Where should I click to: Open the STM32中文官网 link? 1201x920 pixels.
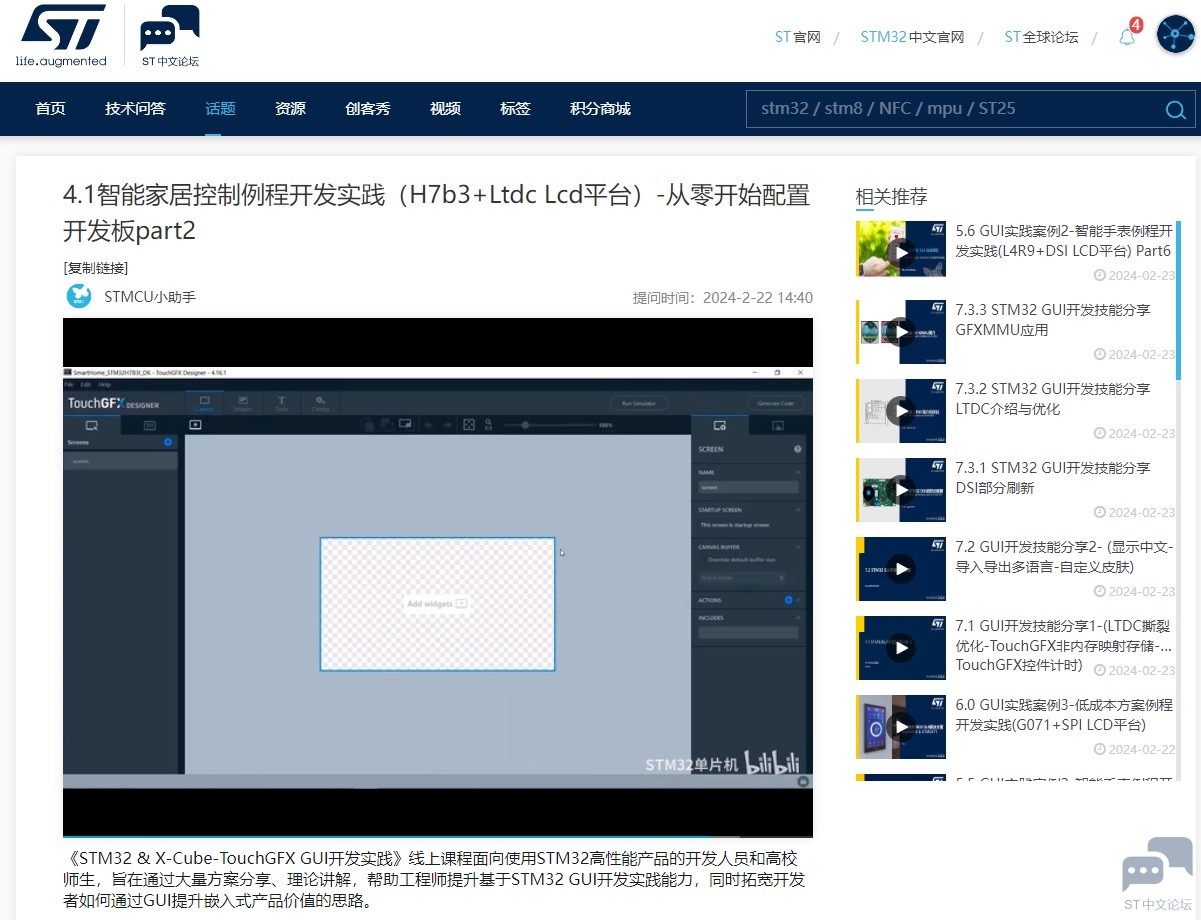coord(912,37)
